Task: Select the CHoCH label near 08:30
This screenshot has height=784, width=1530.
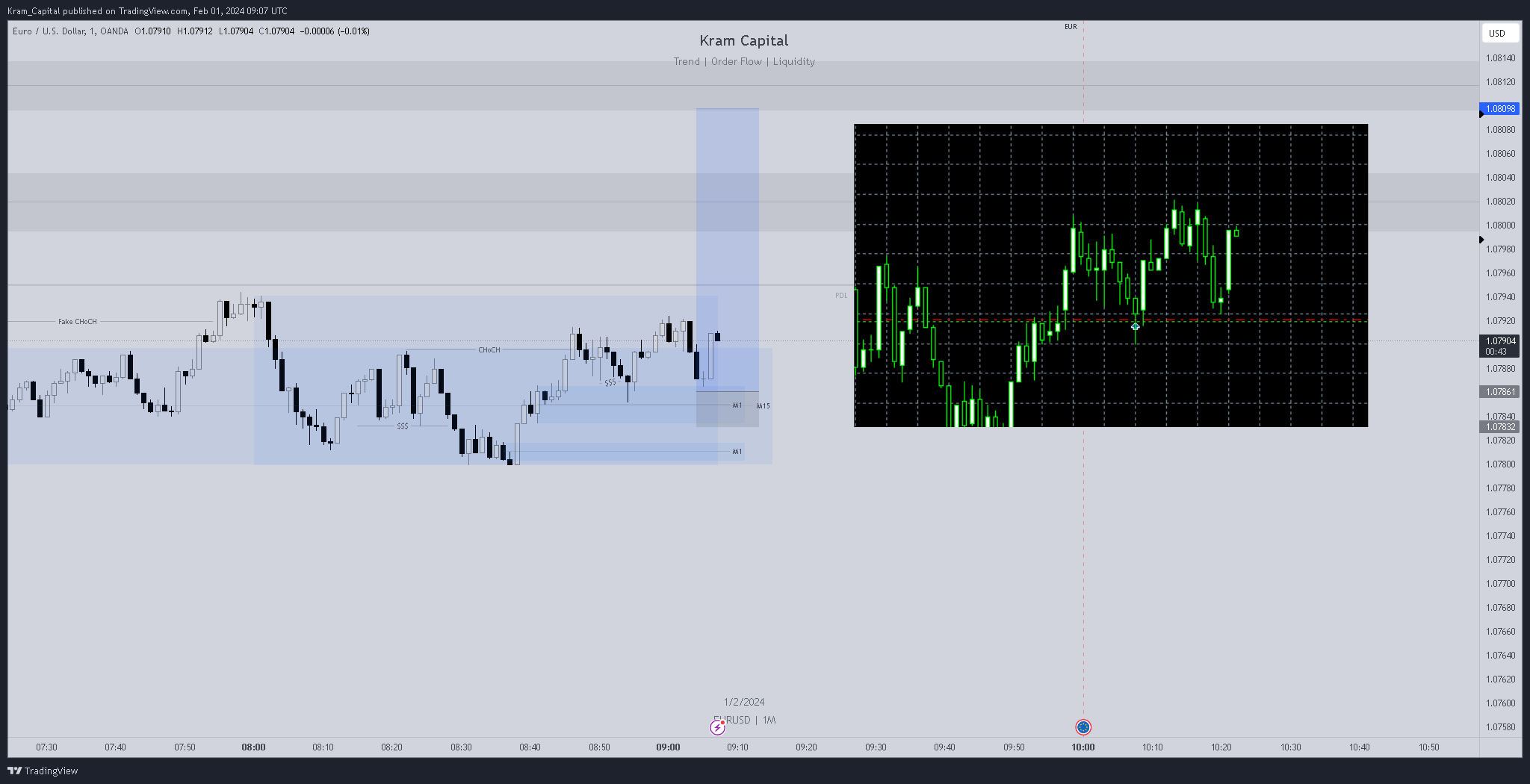Action: (489, 350)
